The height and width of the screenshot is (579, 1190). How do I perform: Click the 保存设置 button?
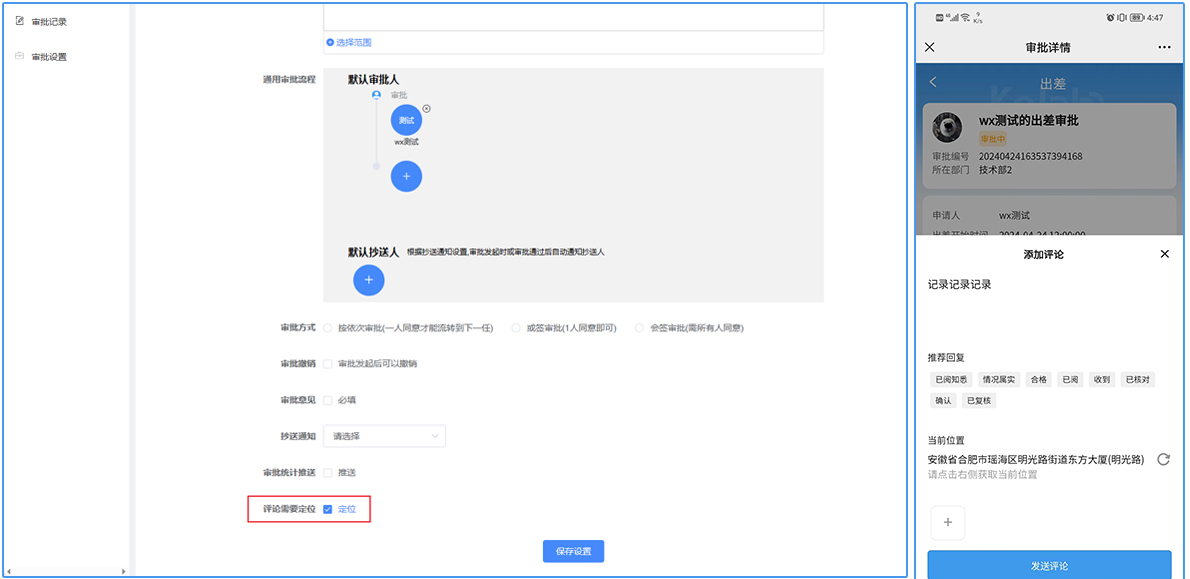pos(574,552)
